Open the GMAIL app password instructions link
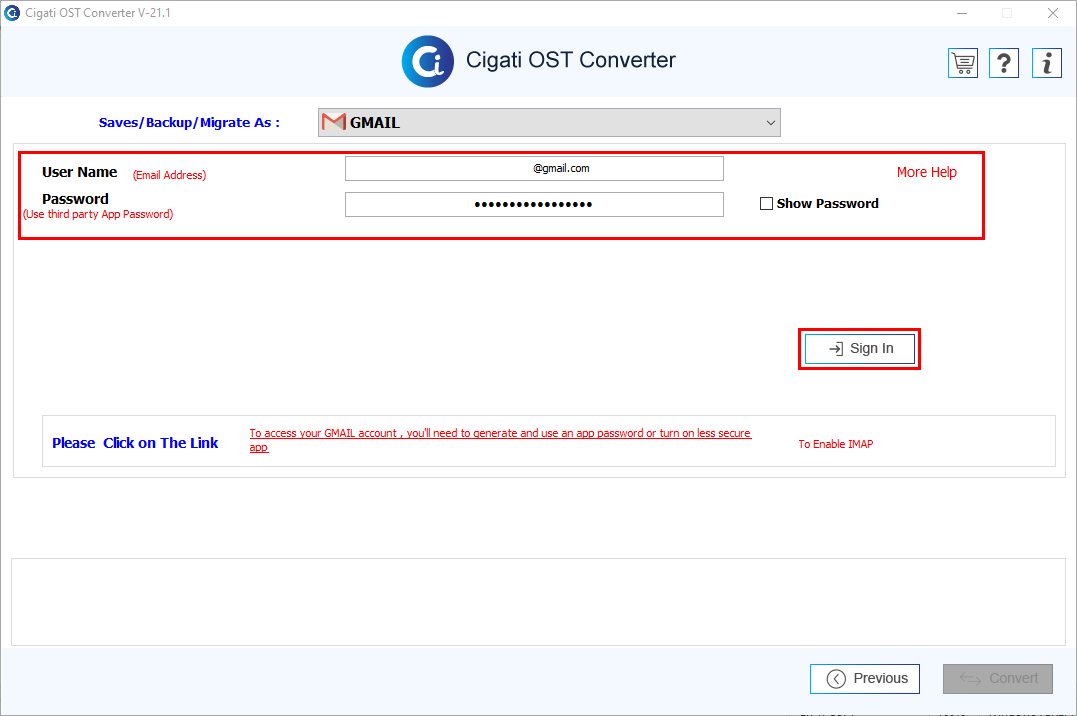Image resolution: width=1077 pixels, height=716 pixels. click(x=500, y=440)
